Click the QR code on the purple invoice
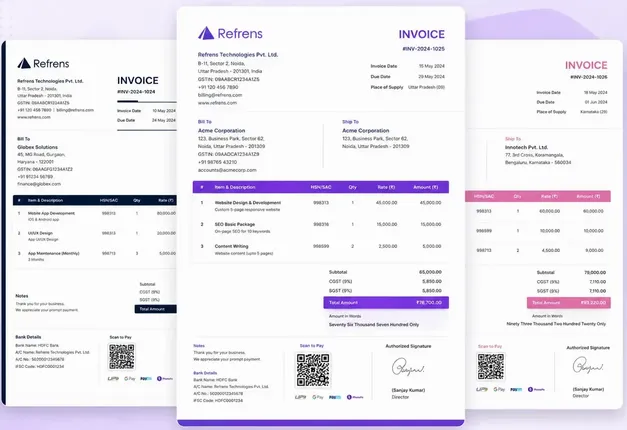The image size is (627, 430). (313, 370)
